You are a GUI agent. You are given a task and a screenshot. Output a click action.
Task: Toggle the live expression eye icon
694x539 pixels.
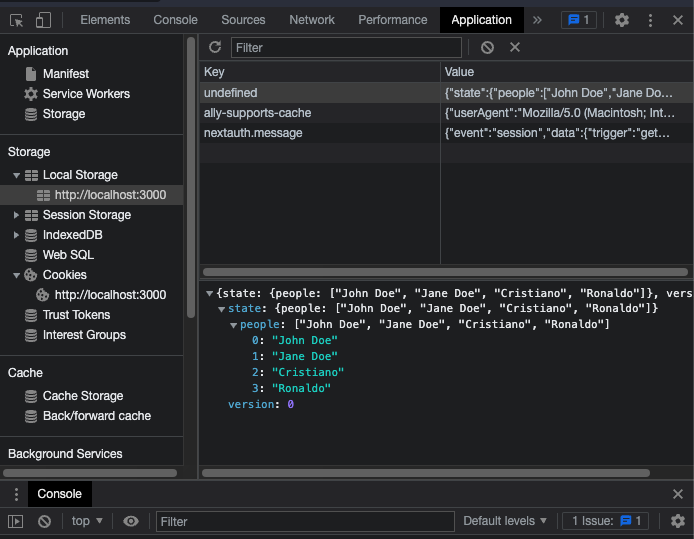131,522
